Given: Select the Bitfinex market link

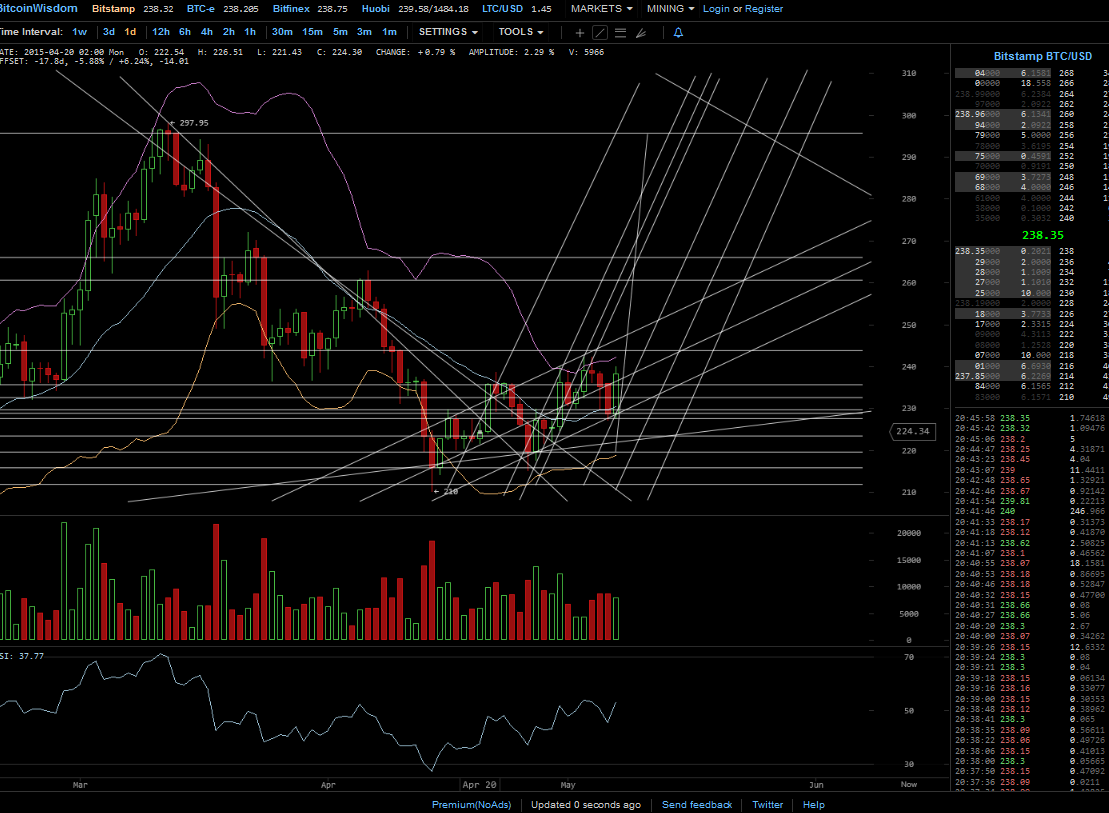Looking at the screenshot, I should pos(291,8).
